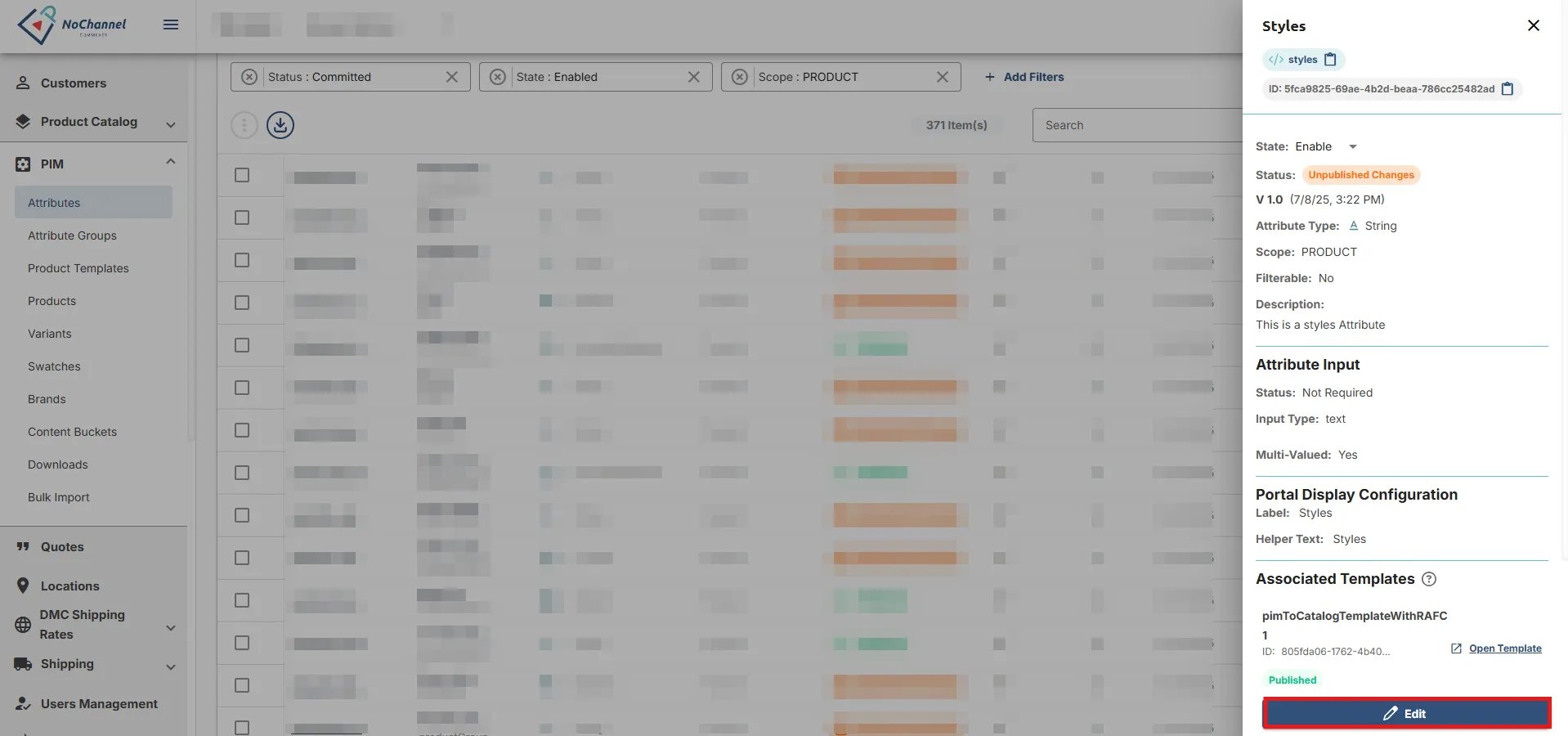
Task: Go to Attribute Groups
Action: (x=72, y=236)
